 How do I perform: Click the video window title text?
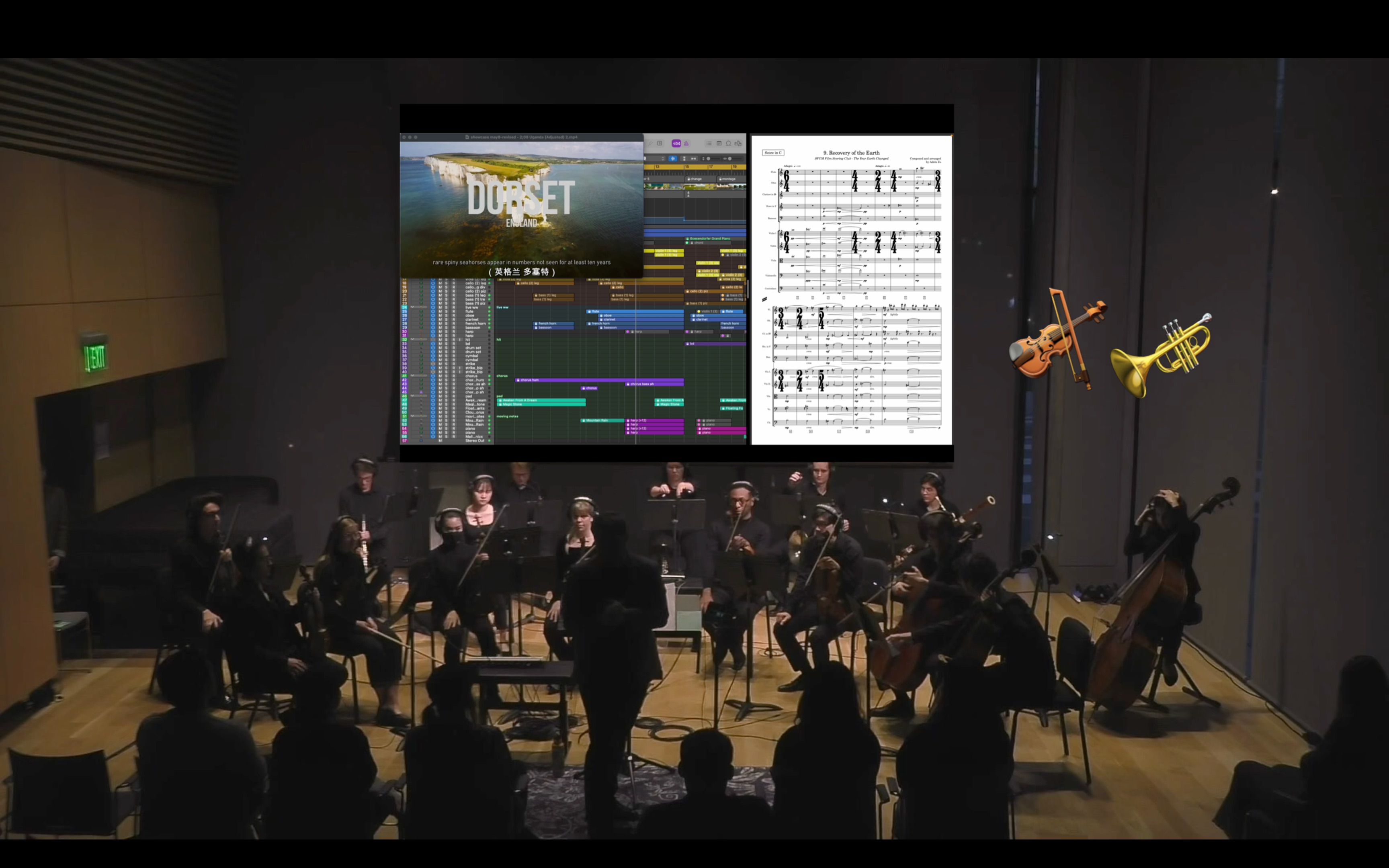click(524, 137)
